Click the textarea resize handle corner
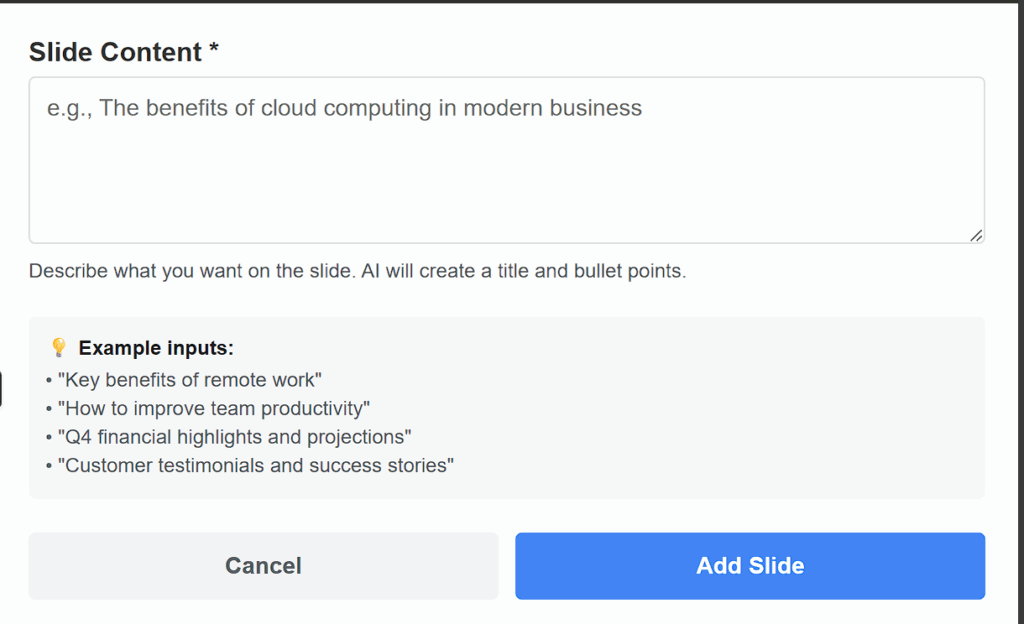 click(976, 235)
